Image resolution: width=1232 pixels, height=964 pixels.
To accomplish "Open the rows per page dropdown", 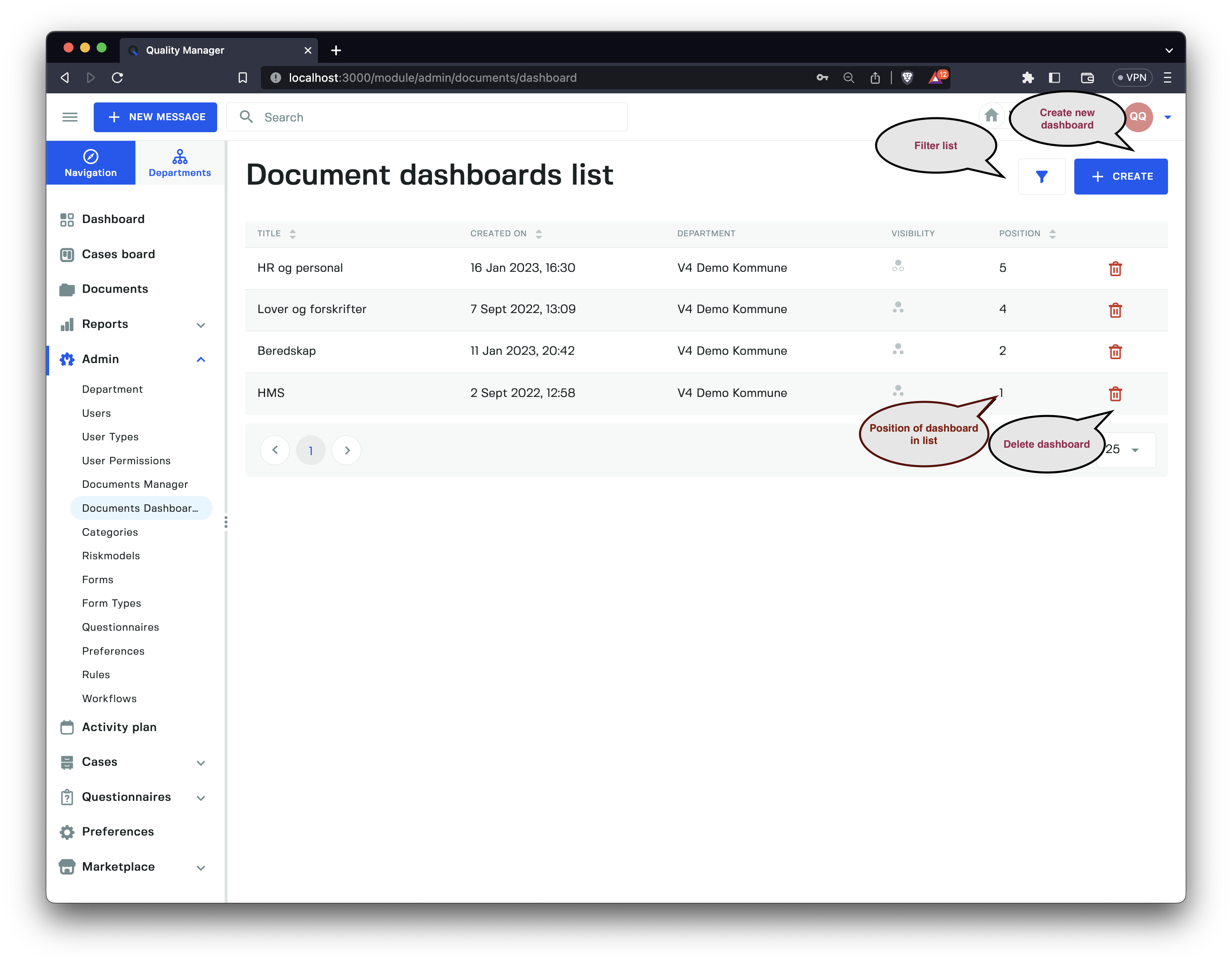I will pos(1127,450).
